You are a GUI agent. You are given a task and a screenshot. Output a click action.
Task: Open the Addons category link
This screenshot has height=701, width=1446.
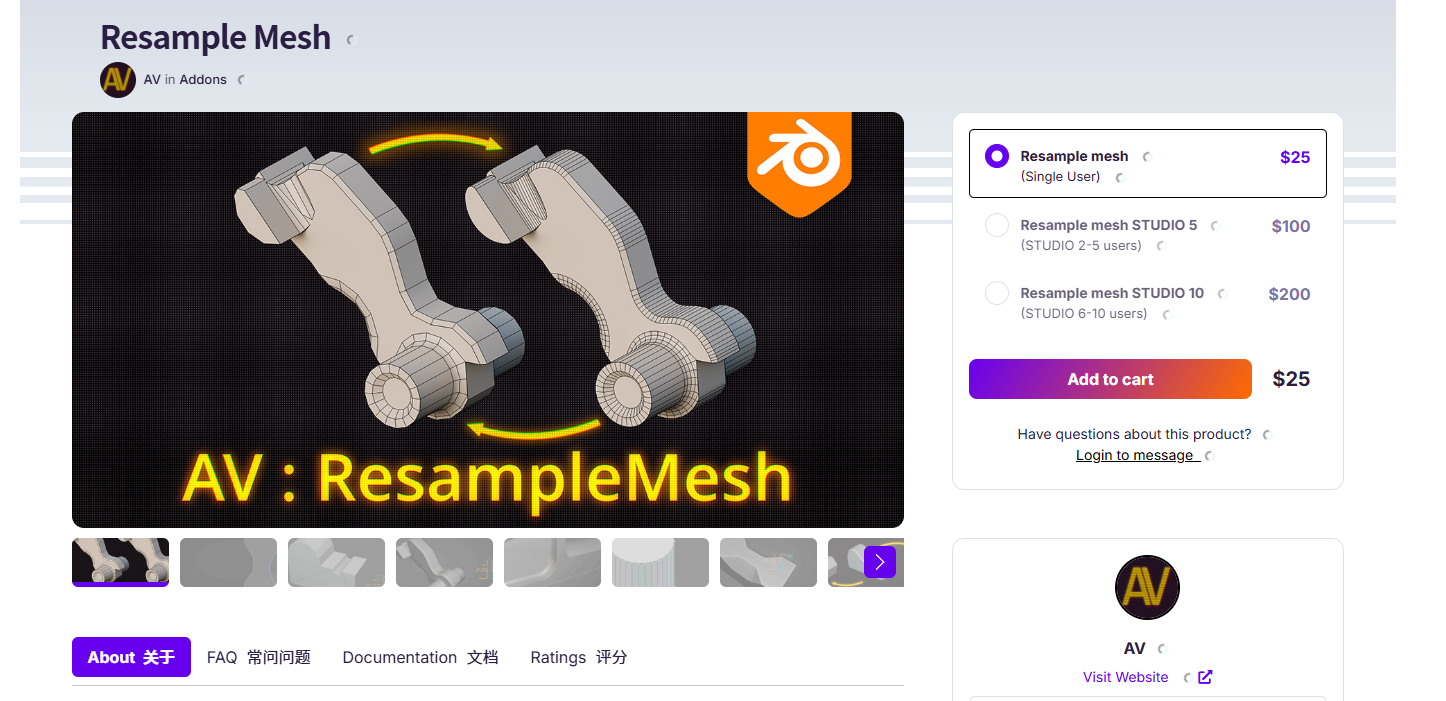tap(203, 80)
